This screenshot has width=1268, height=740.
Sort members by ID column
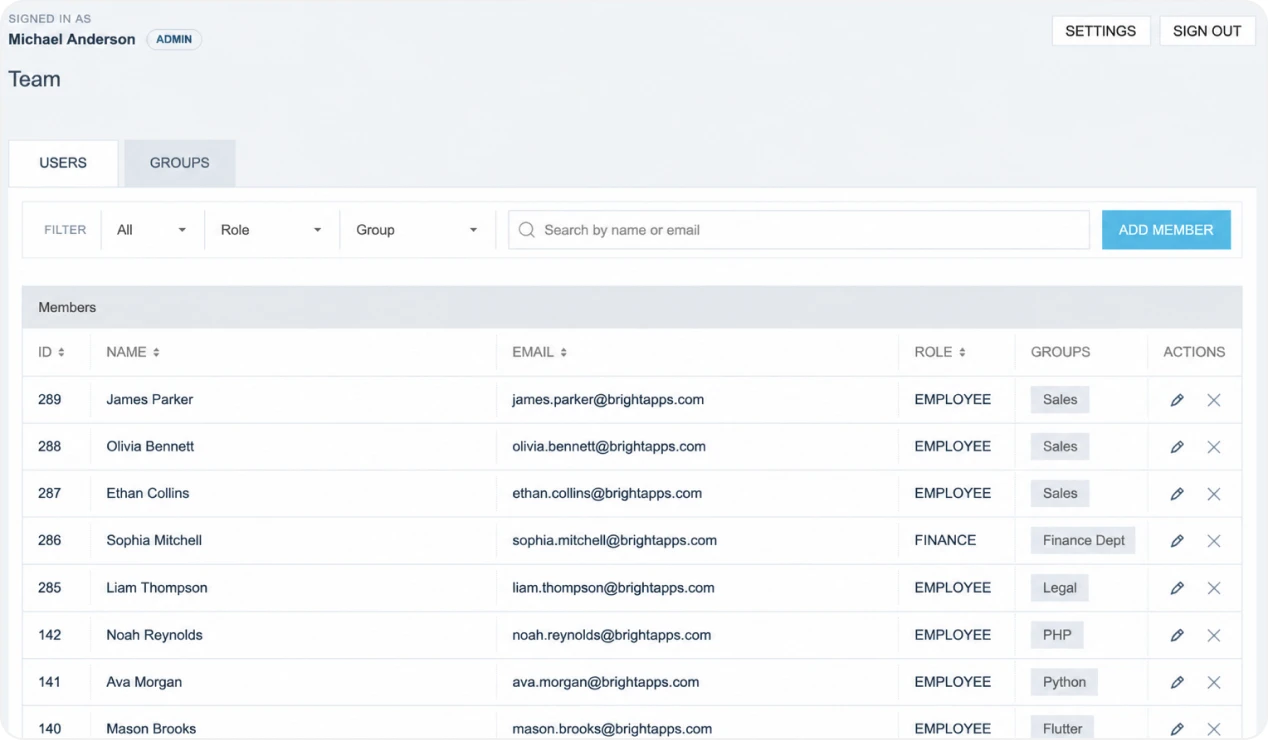click(52, 352)
